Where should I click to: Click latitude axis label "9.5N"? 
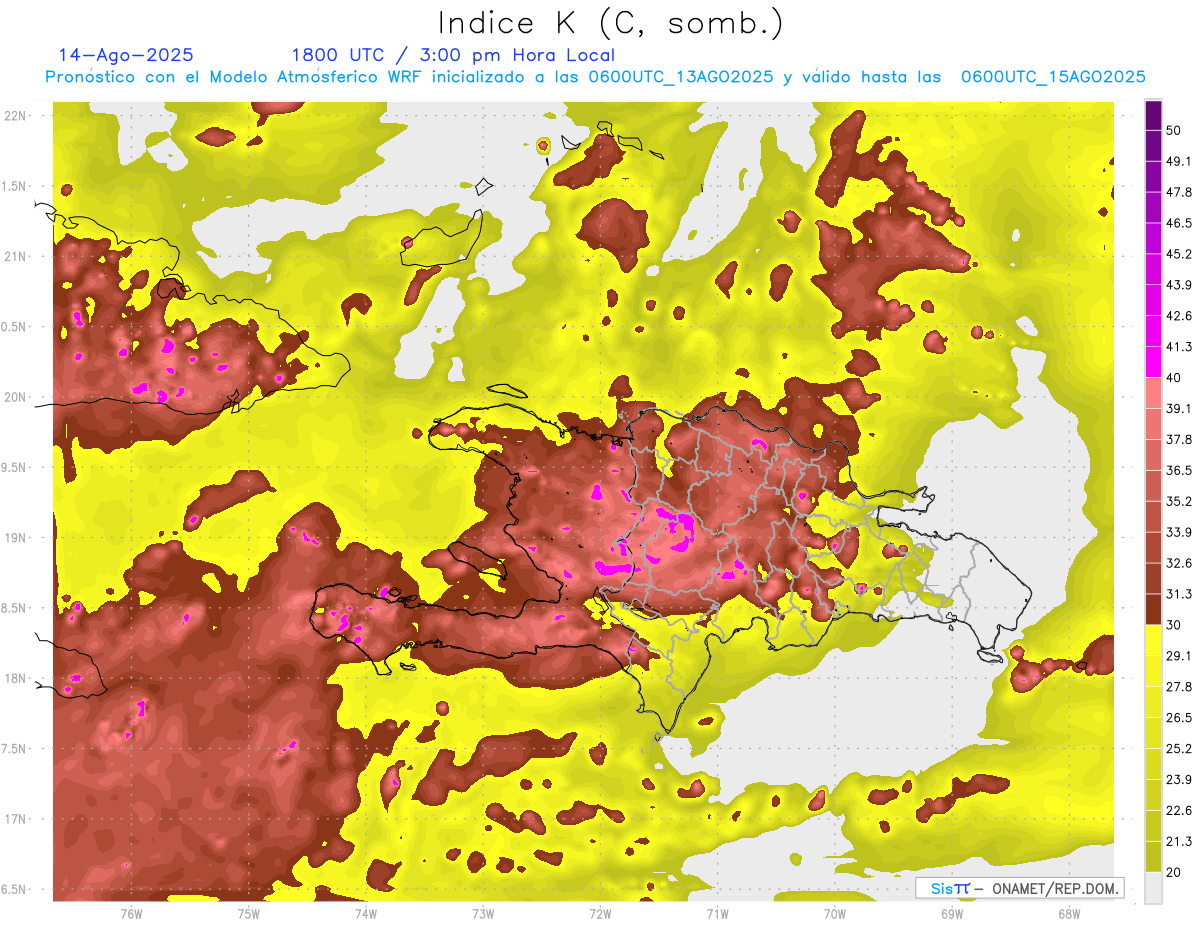(x=15, y=467)
